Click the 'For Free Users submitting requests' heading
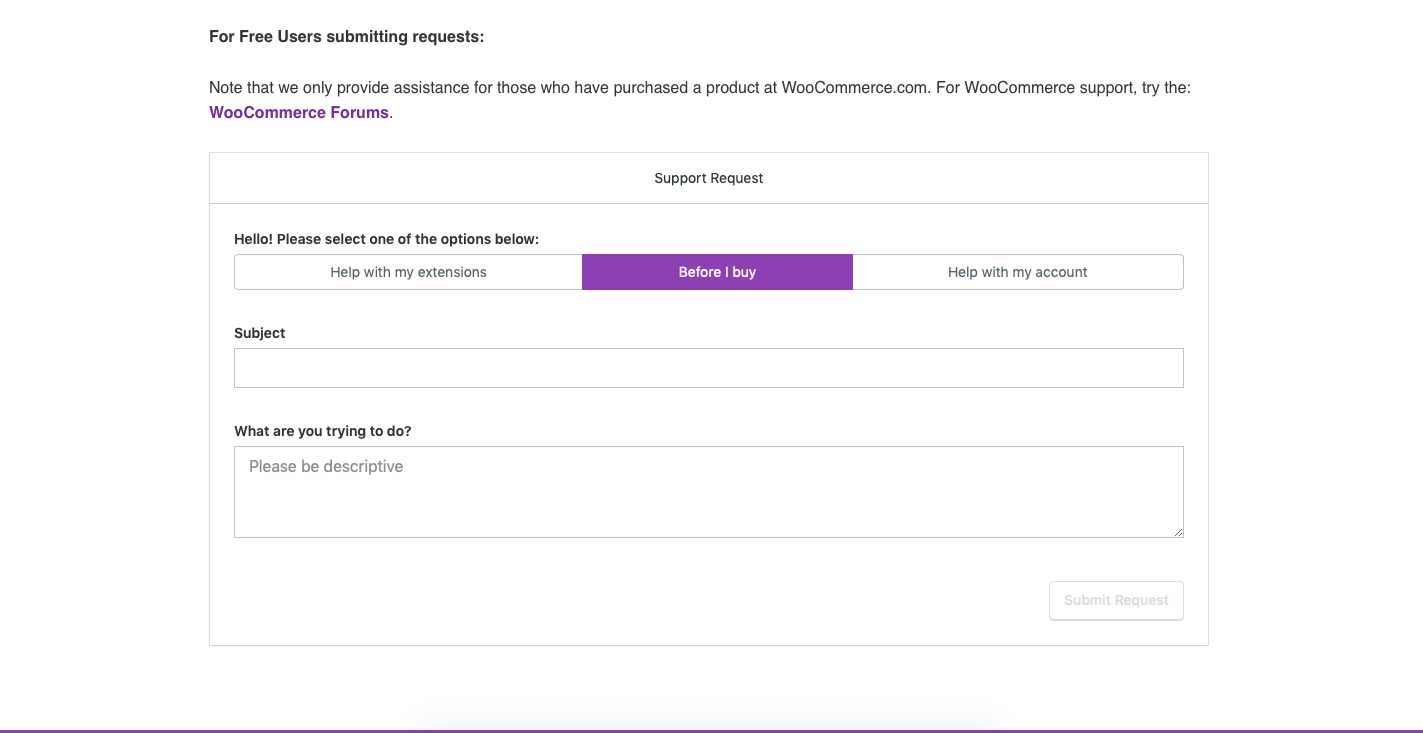This screenshot has height=733, width=1423. tap(346, 37)
